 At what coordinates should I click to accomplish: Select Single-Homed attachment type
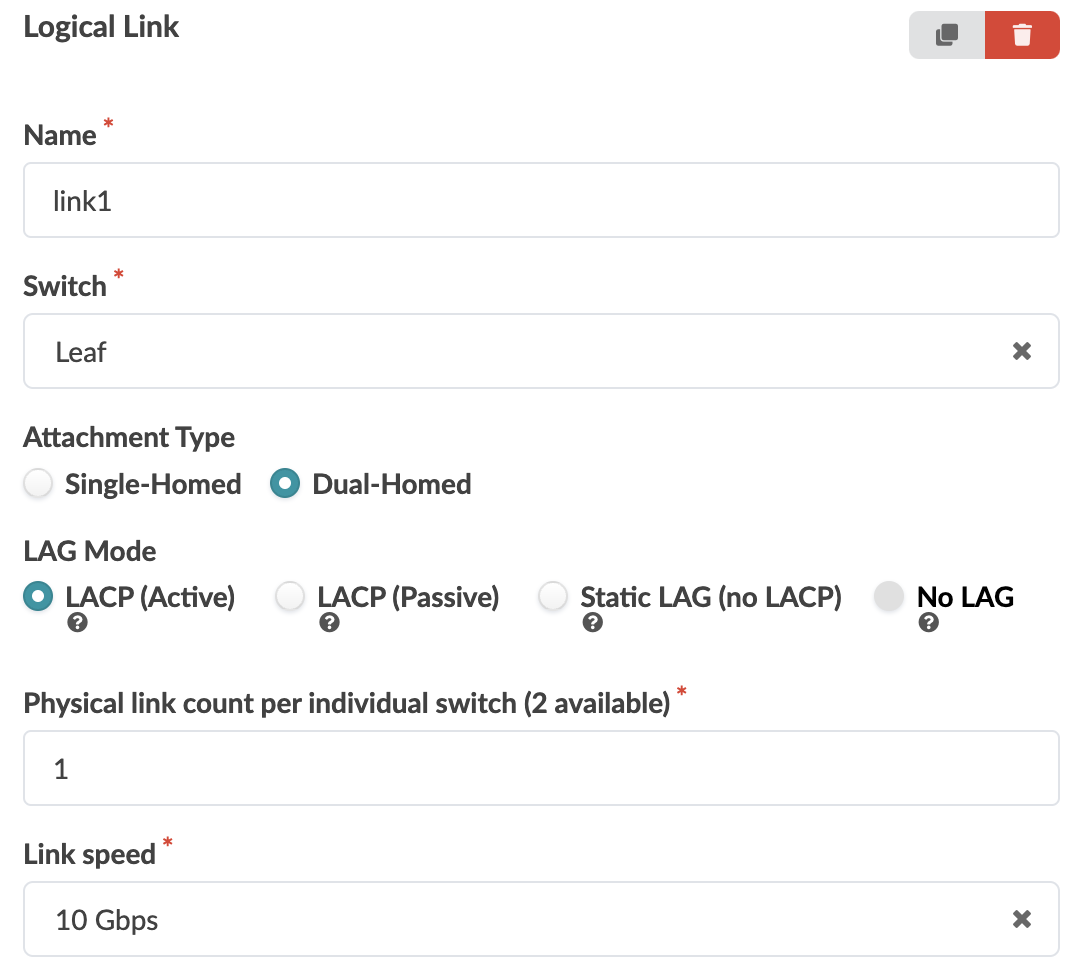pos(38,484)
